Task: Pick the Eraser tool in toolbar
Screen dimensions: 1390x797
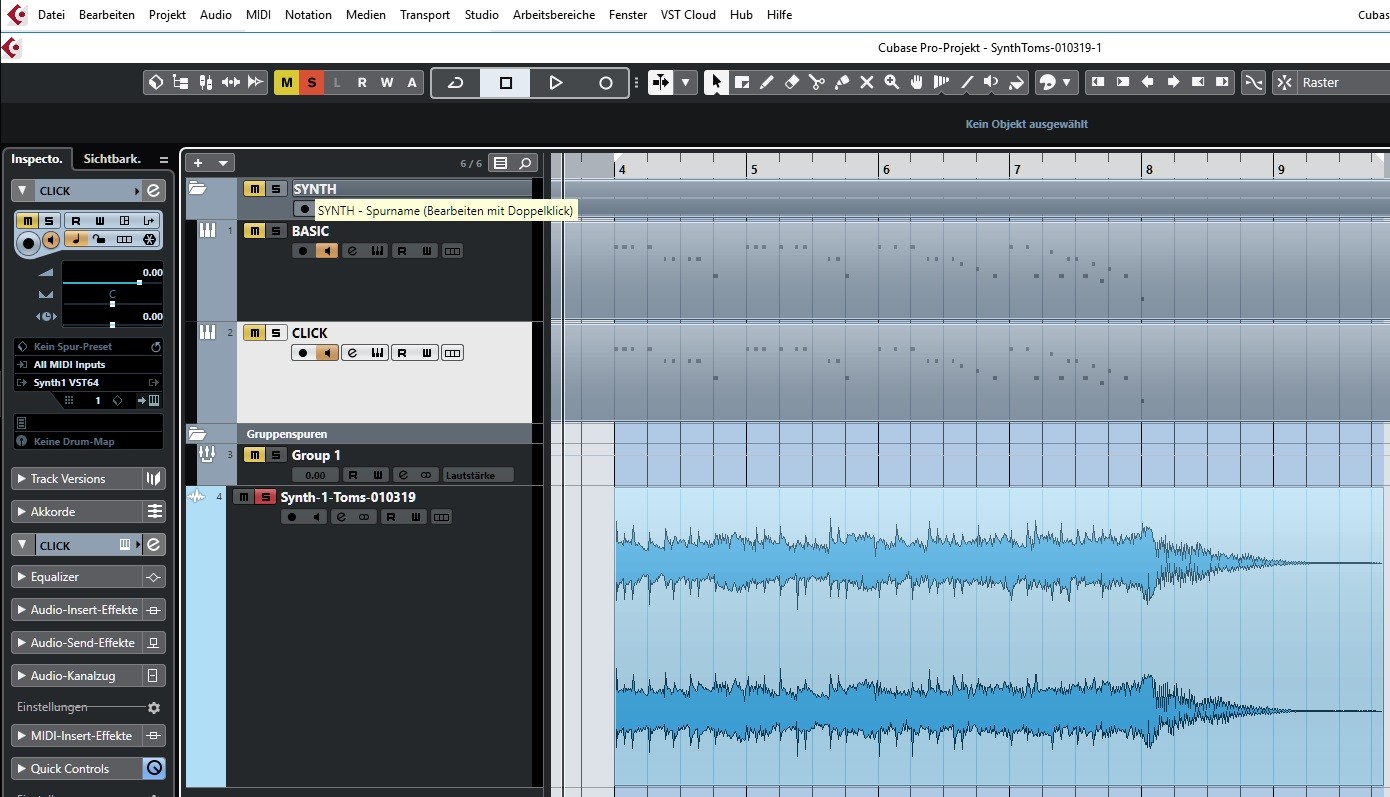Action: [x=792, y=83]
